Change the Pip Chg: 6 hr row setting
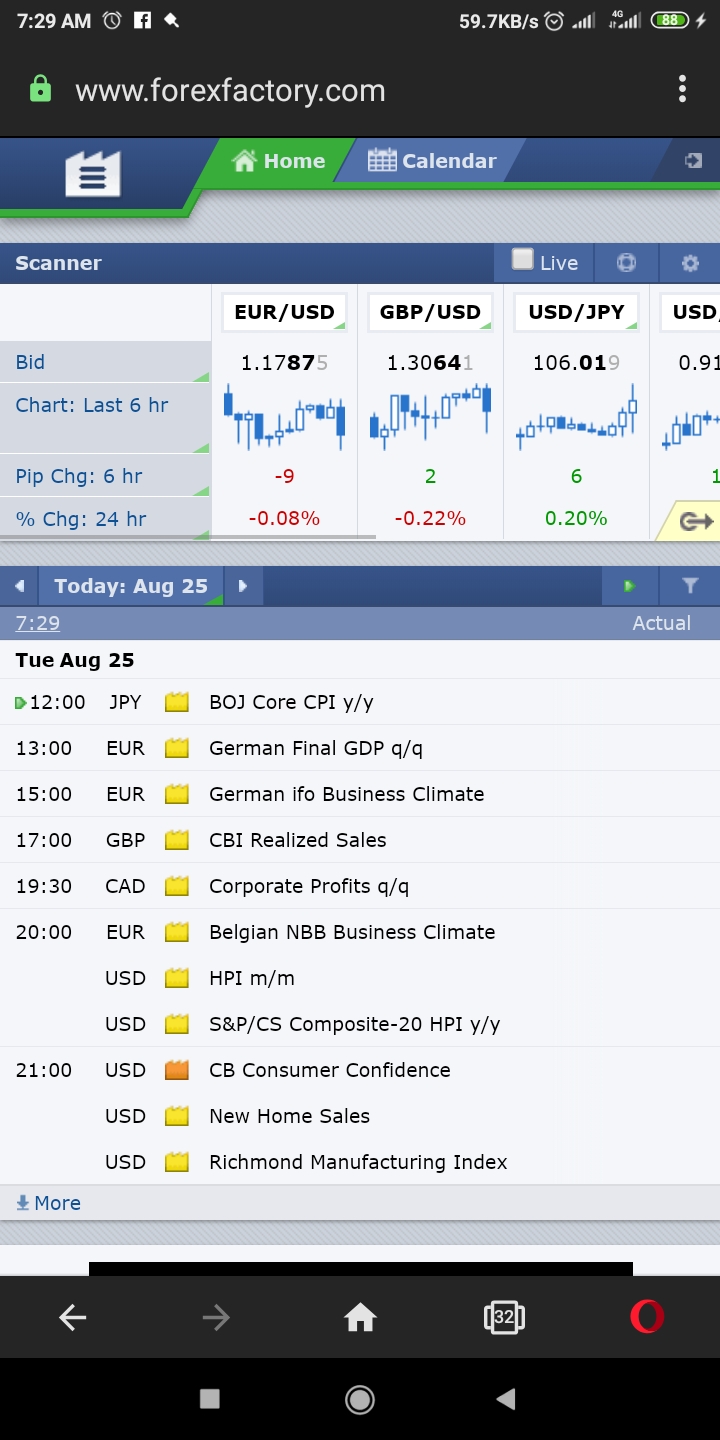 105,476
